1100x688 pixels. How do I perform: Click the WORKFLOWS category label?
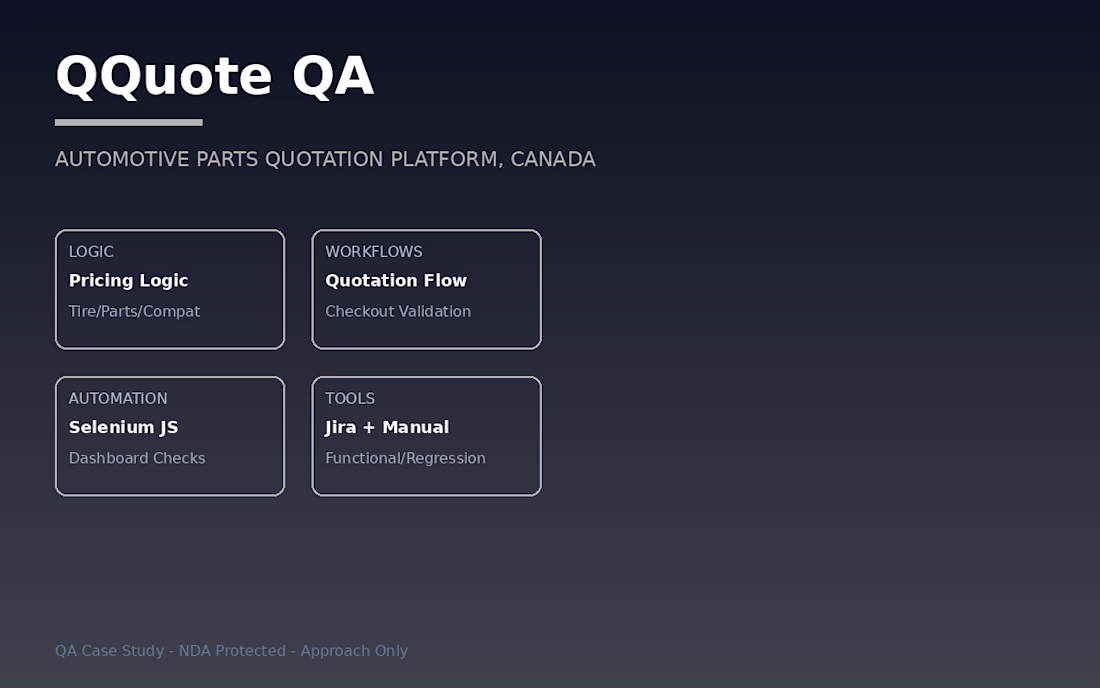click(x=374, y=251)
